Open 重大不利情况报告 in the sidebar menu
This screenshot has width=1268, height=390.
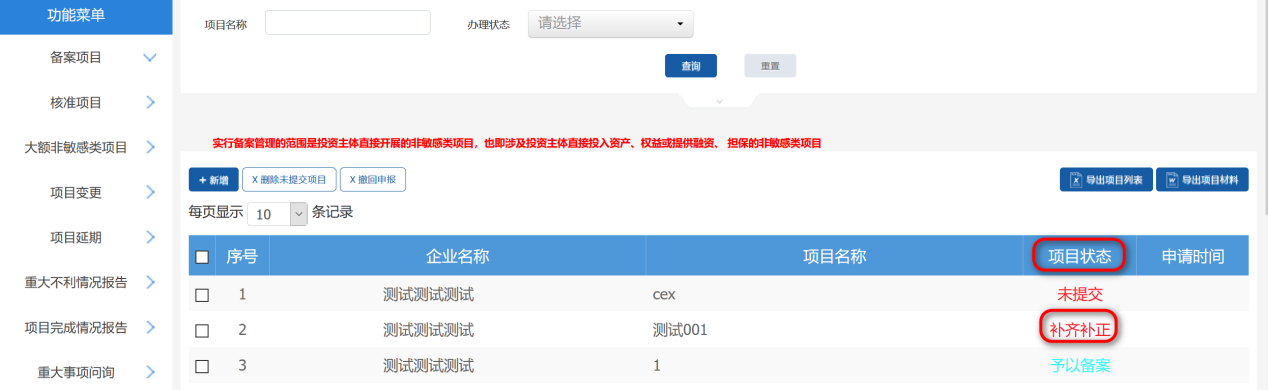pos(76,282)
